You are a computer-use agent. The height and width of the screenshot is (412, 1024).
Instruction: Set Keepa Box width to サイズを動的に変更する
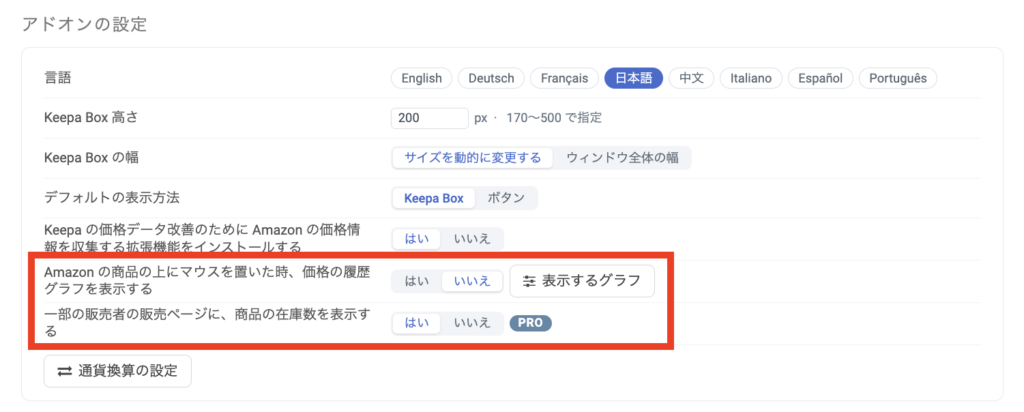pyautogui.click(x=472, y=158)
